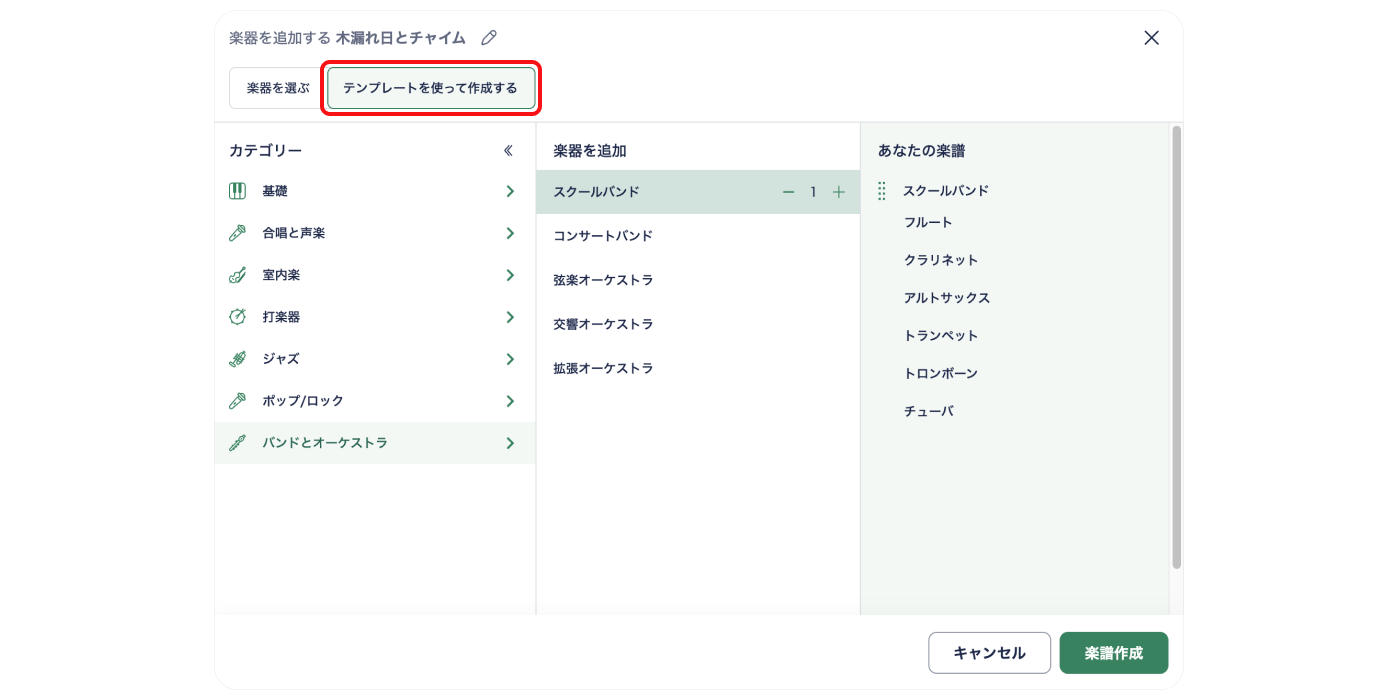Viewport: 1400px width, 700px height.
Task: Select the コンサートバンド template
Action: coord(604,235)
